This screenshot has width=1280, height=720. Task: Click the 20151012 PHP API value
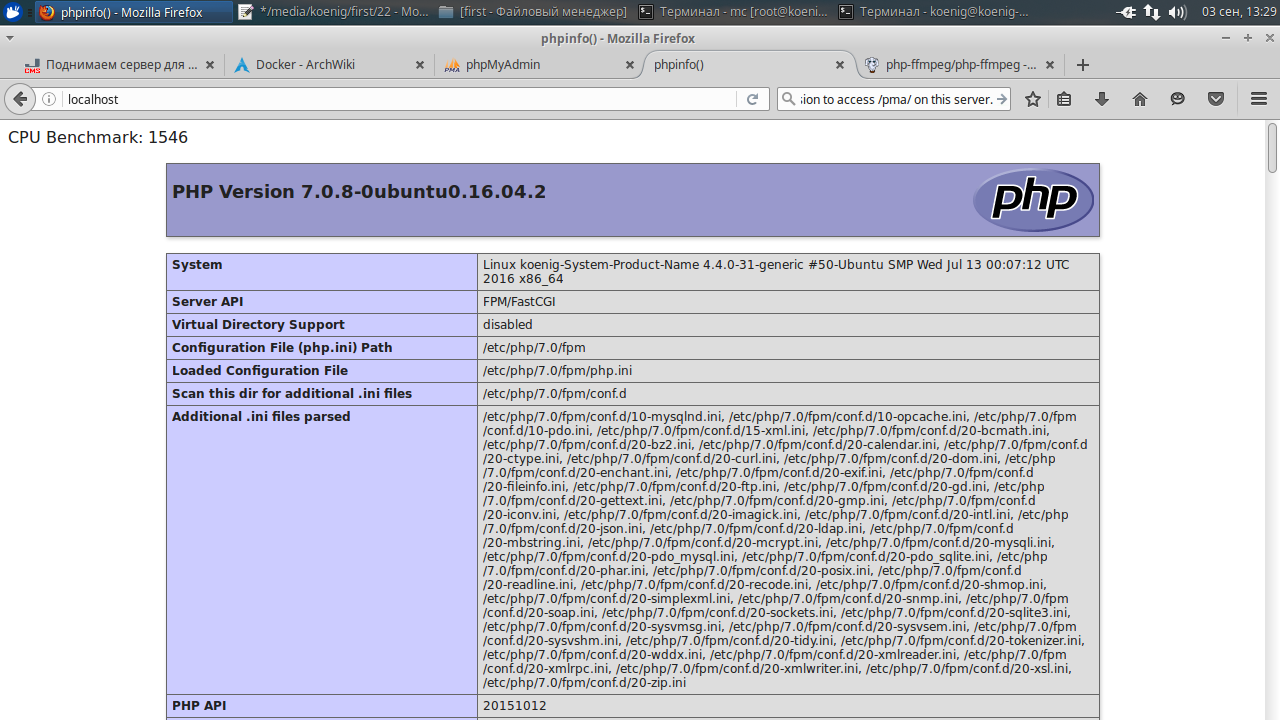tap(515, 706)
